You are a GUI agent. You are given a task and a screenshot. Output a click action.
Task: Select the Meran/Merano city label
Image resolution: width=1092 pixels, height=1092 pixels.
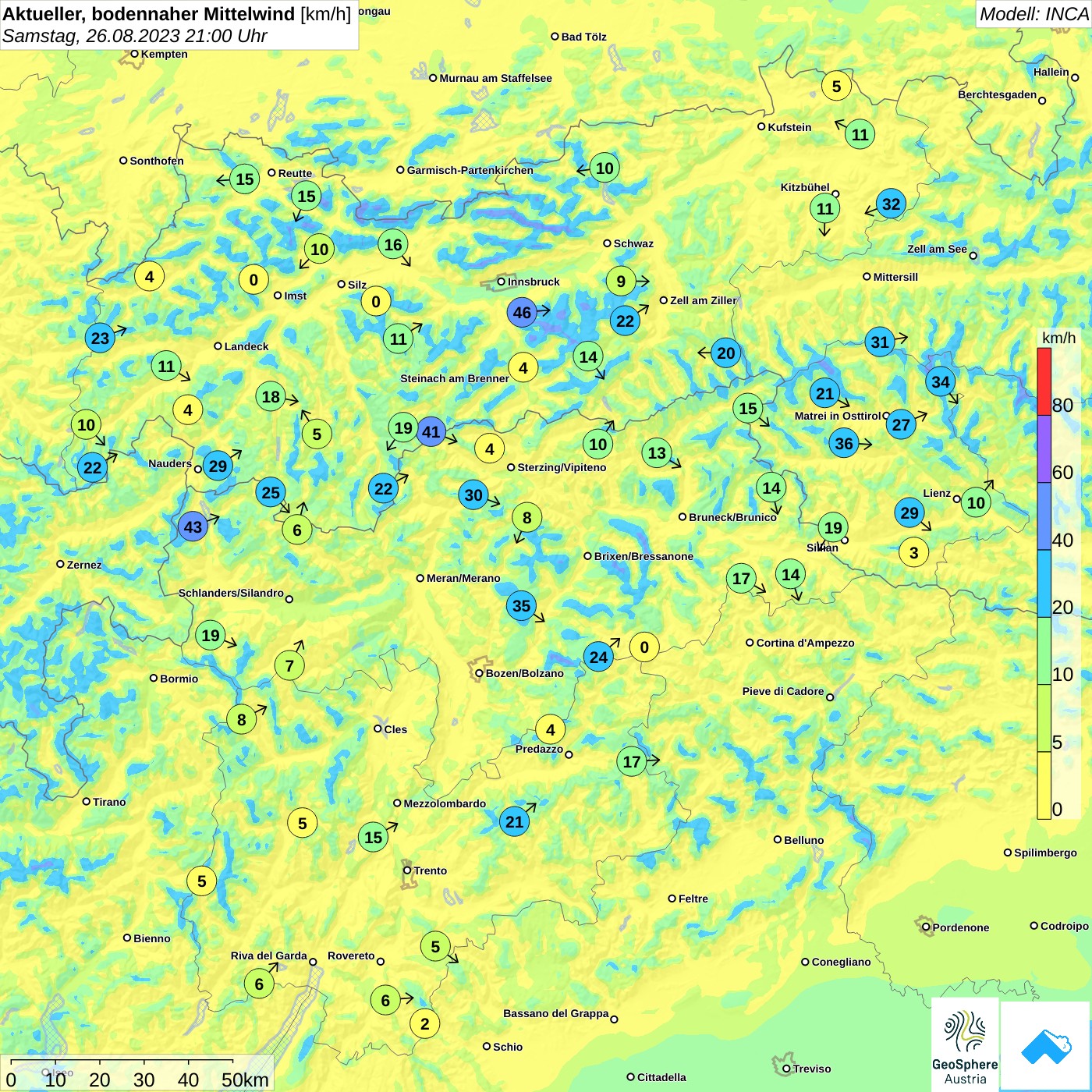[463, 578]
